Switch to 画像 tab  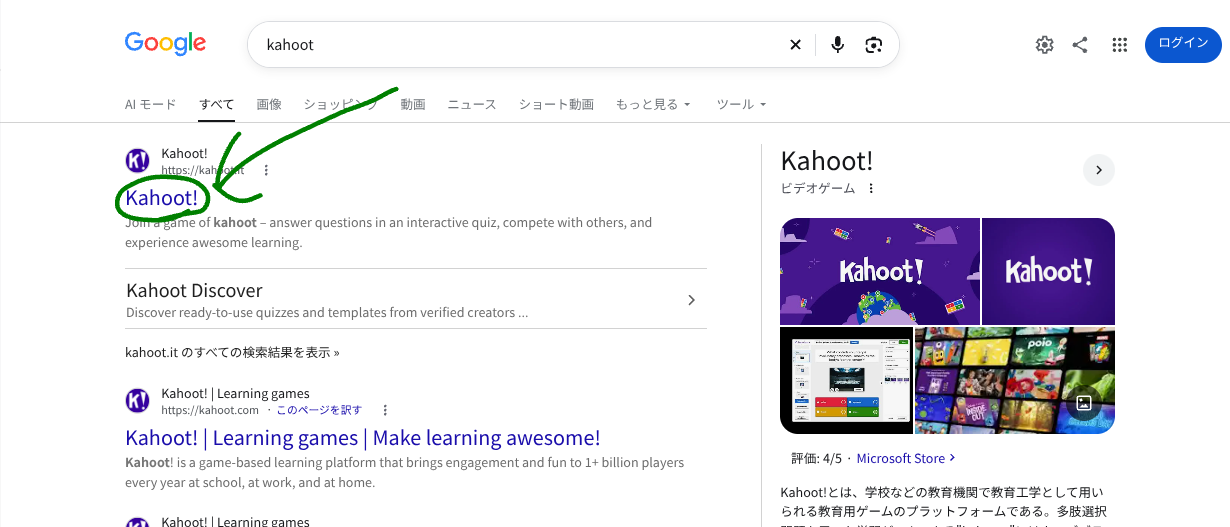click(x=269, y=104)
